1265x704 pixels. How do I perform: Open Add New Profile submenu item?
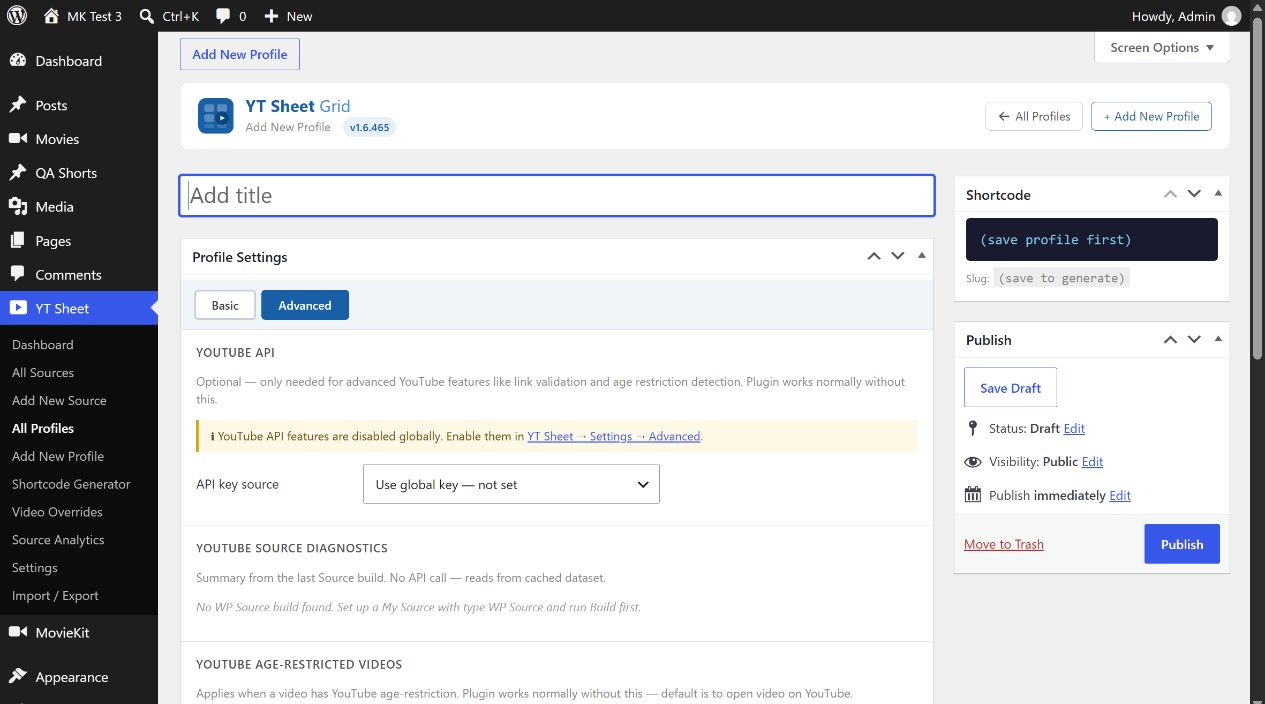pyautogui.click(x=58, y=456)
